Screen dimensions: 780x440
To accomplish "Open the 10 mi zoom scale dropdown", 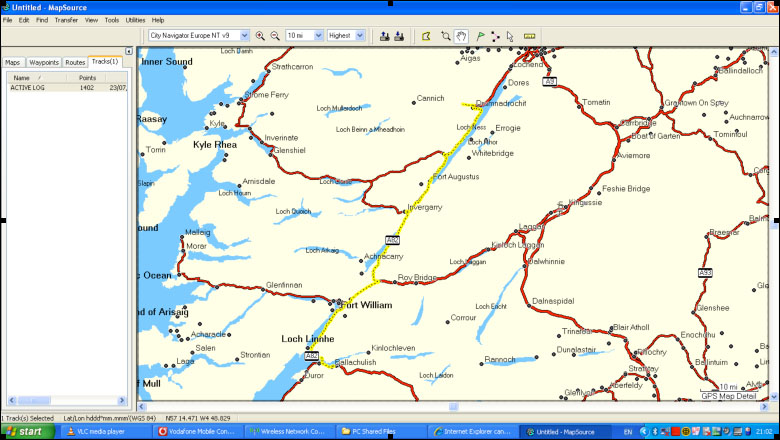I will click(x=319, y=35).
